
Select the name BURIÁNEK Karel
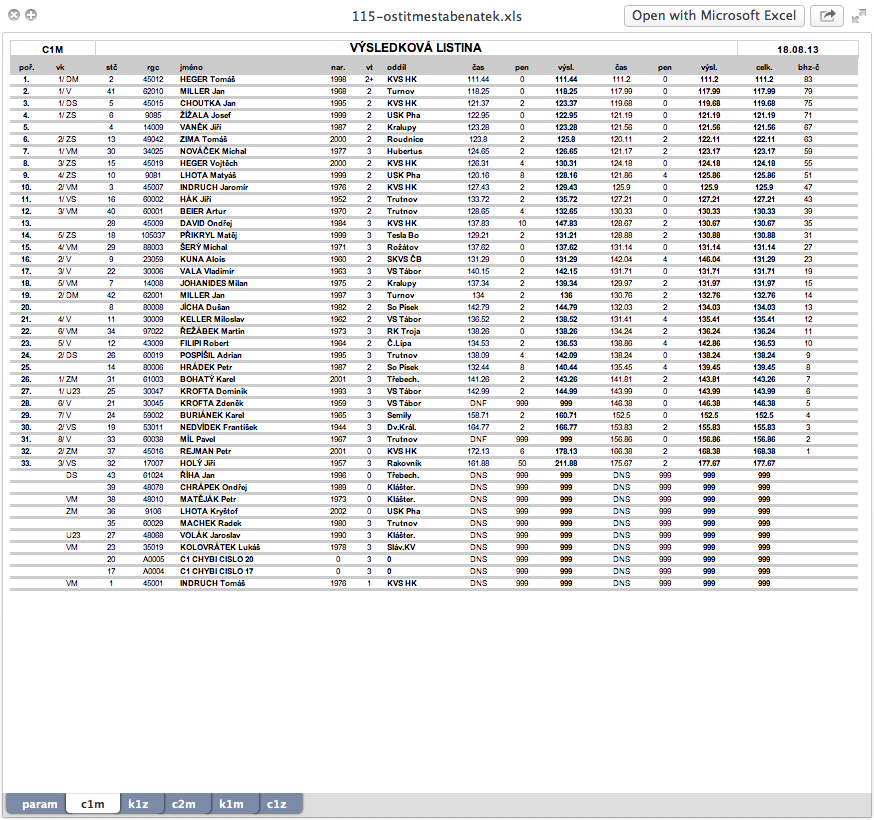pyautogui.click(x=212, y=415)
